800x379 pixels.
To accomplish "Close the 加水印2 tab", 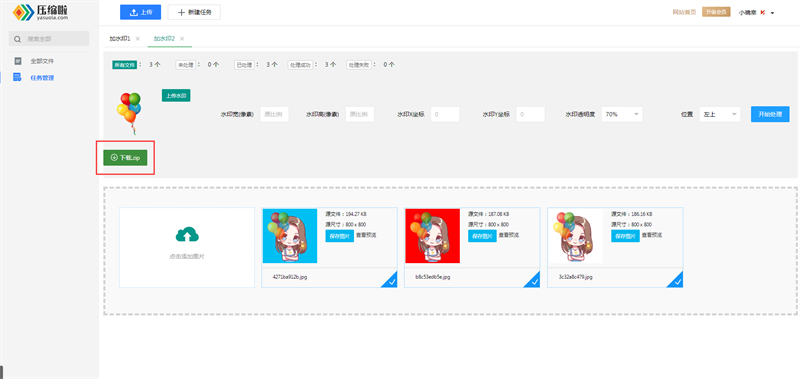I will pyautogui.click(x=182, y=39).
